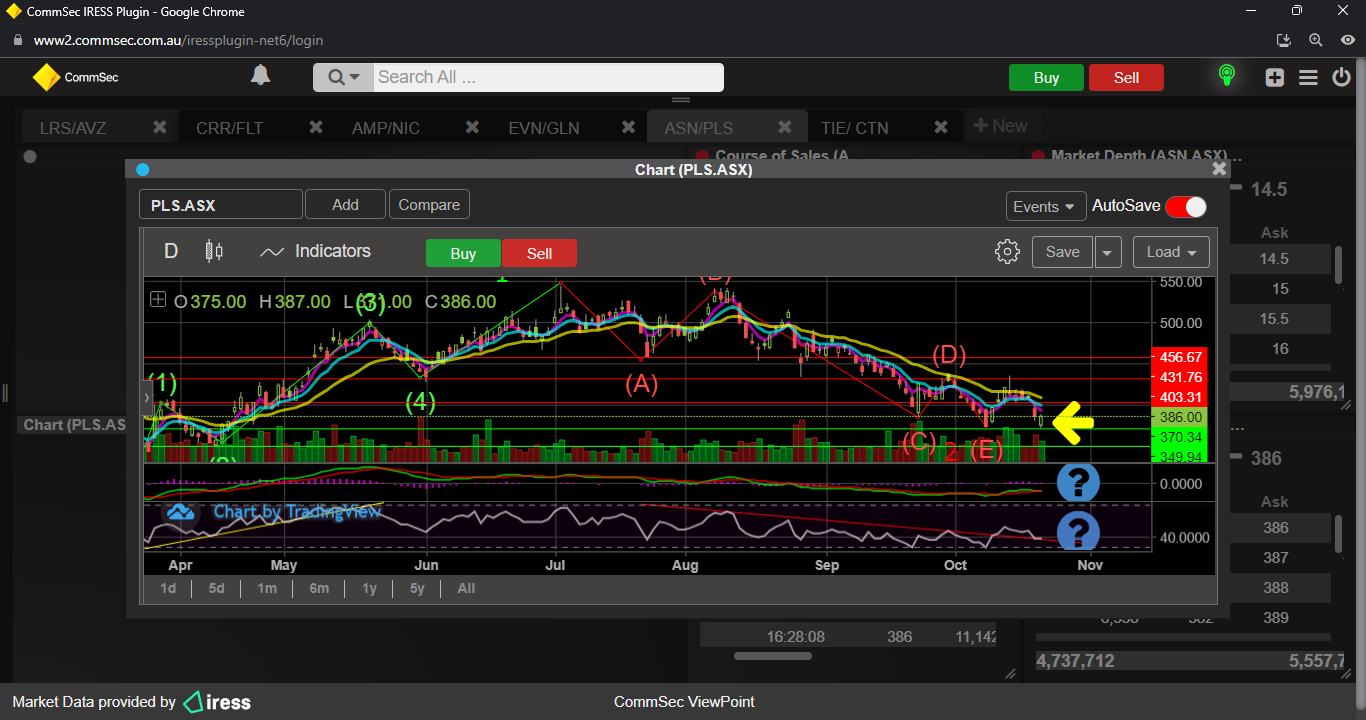Open the Indicators menu
This screenshot has width=1366, height=720.
coord(315,252)
